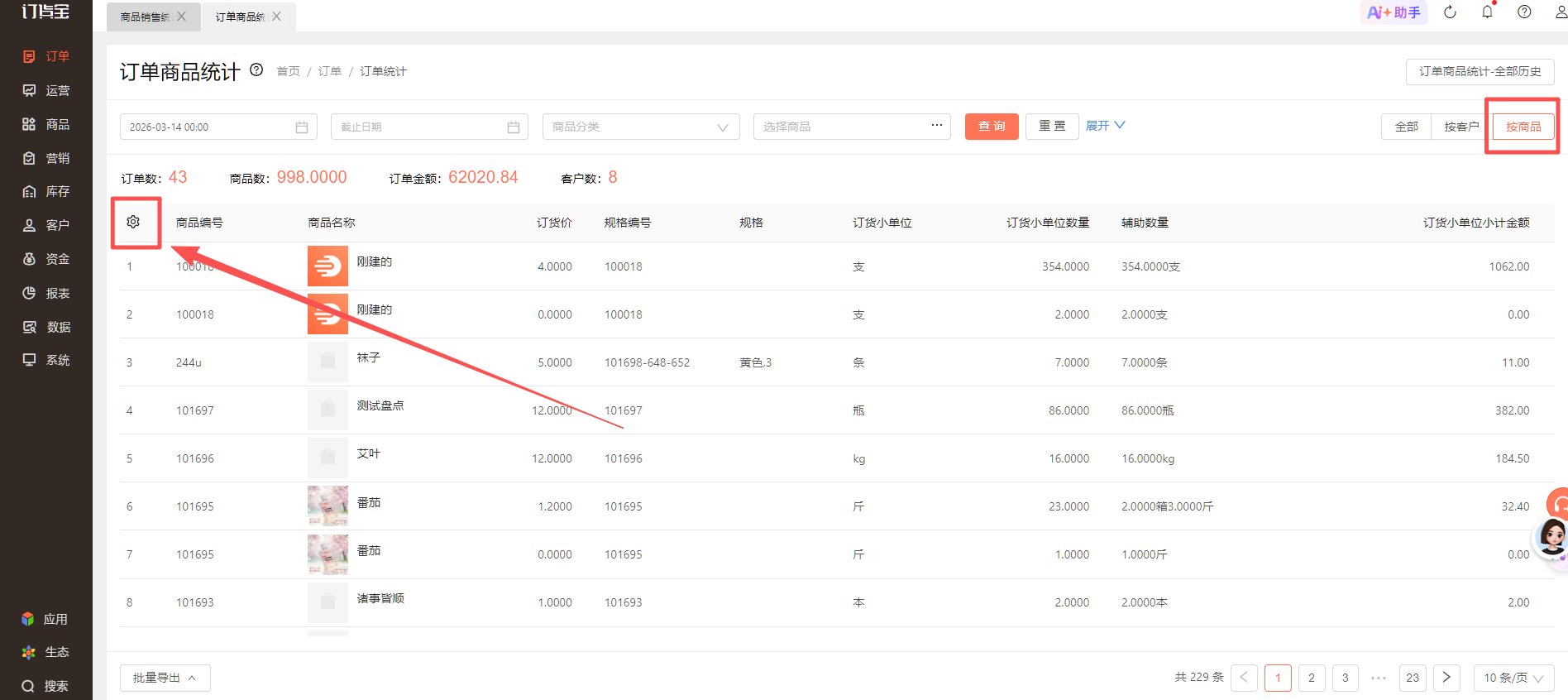Click the table column settings gear

[x=133, y=222]
